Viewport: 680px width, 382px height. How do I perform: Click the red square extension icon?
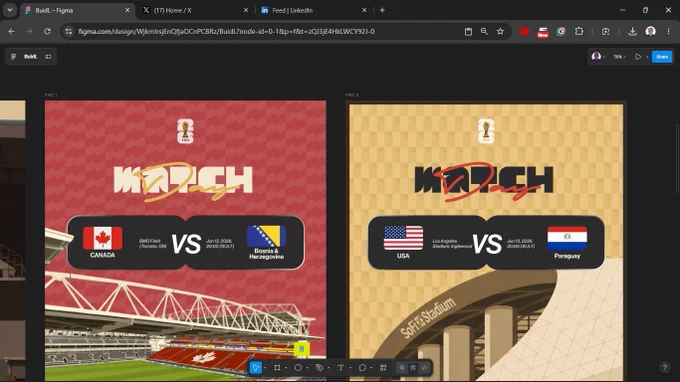(x=524, y=31)
